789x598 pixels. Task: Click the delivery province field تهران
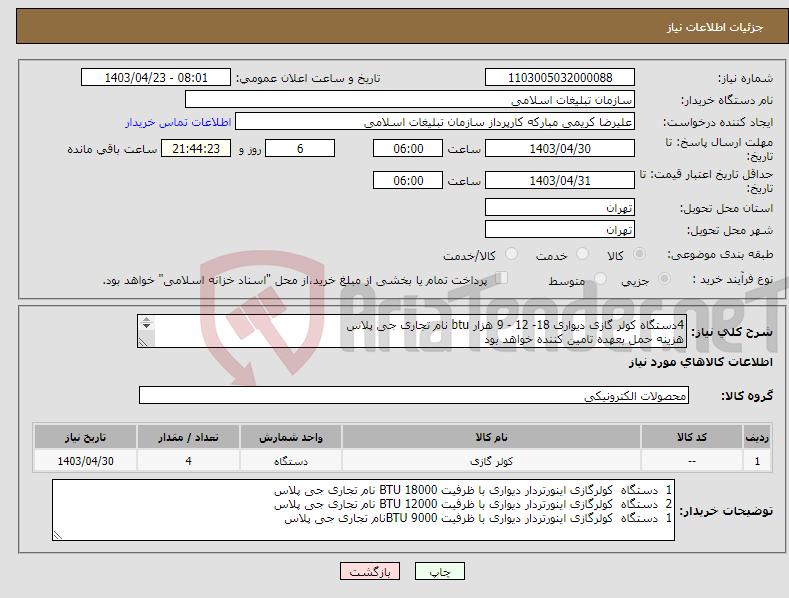point(560,207)
